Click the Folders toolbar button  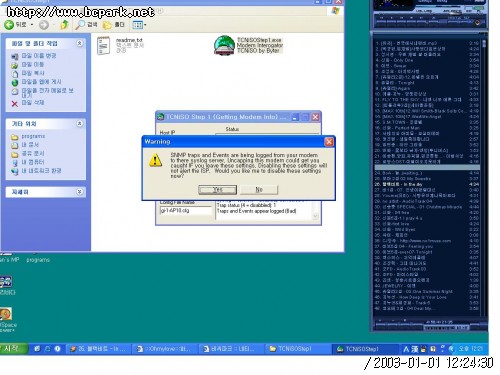(114, 25)
